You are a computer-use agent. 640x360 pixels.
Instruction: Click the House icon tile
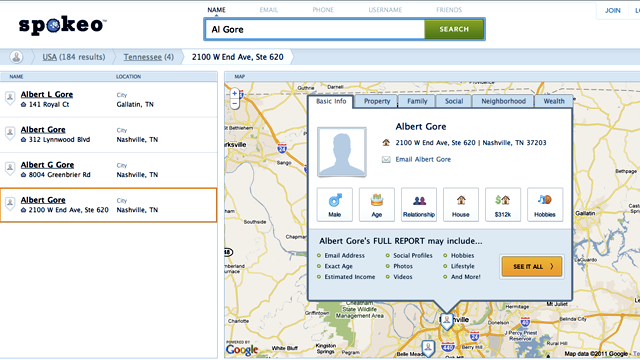pos(461,204)
